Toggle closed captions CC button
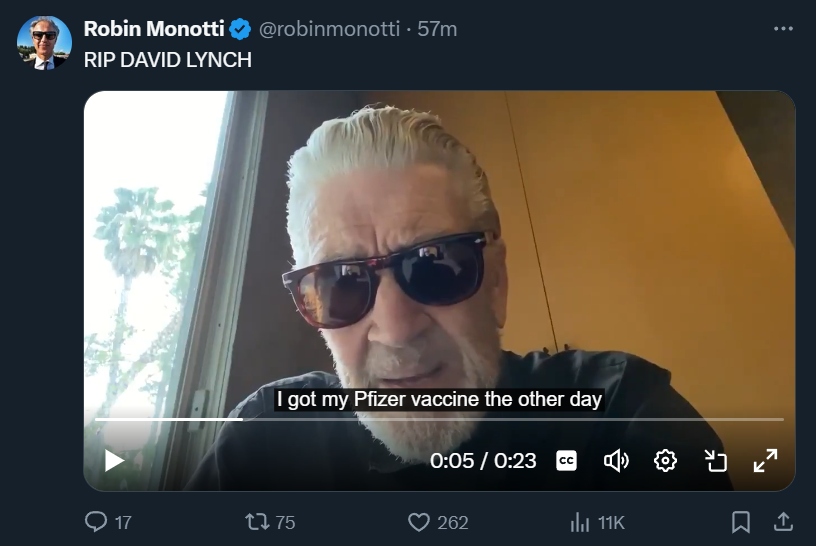This screenshot has width=816, height=546. 566,461
